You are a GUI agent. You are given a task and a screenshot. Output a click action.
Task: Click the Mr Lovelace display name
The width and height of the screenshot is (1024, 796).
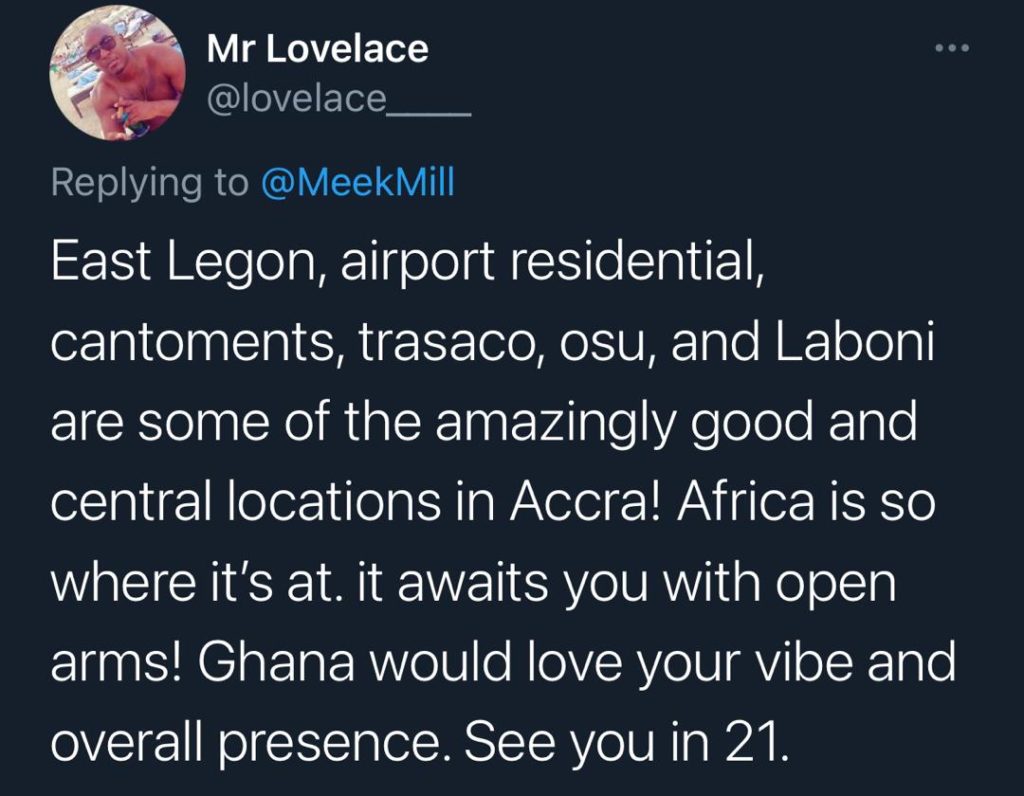click(x=317, y=49)
